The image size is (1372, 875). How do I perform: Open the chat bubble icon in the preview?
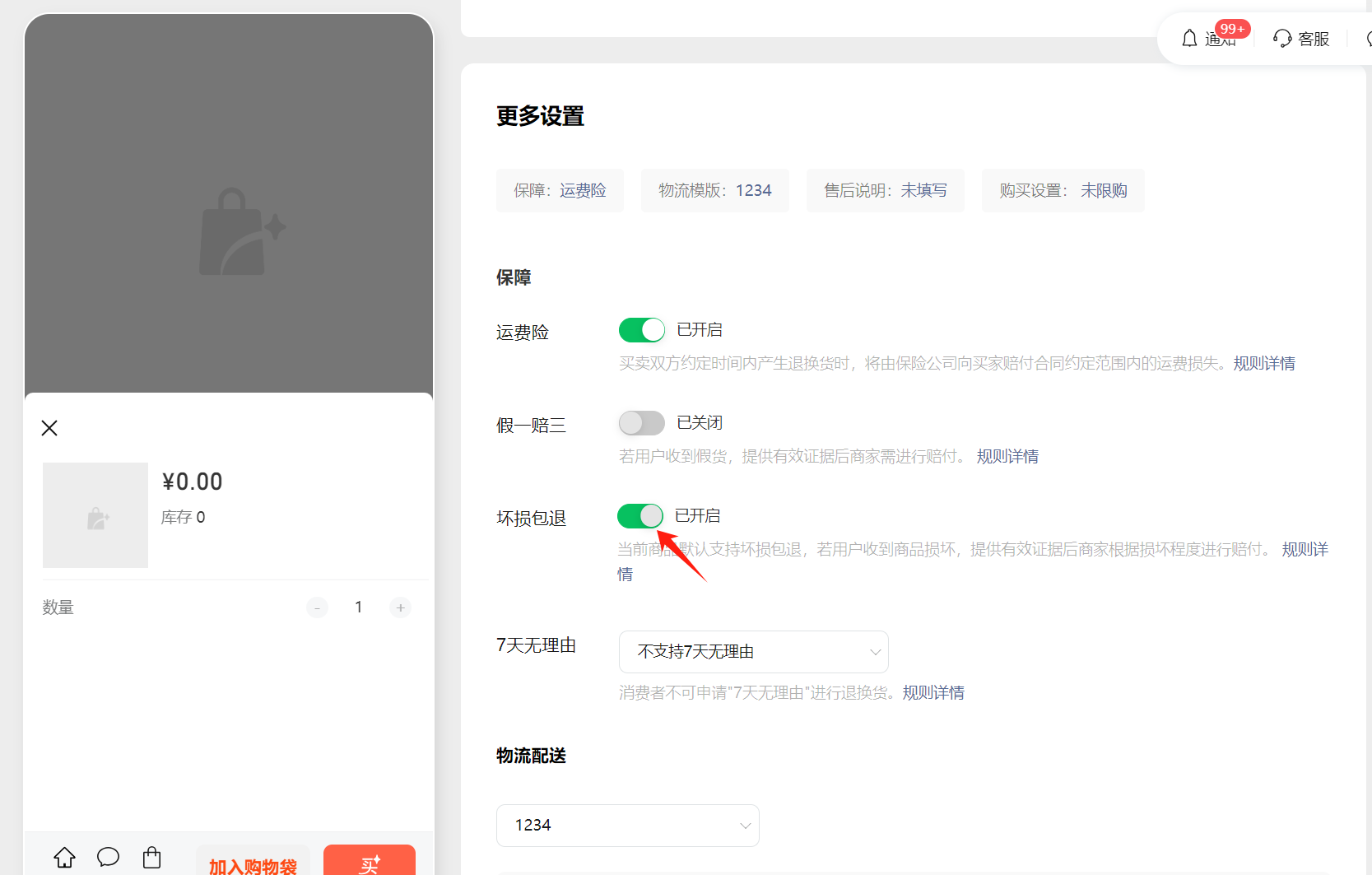(x=108, y=857)
